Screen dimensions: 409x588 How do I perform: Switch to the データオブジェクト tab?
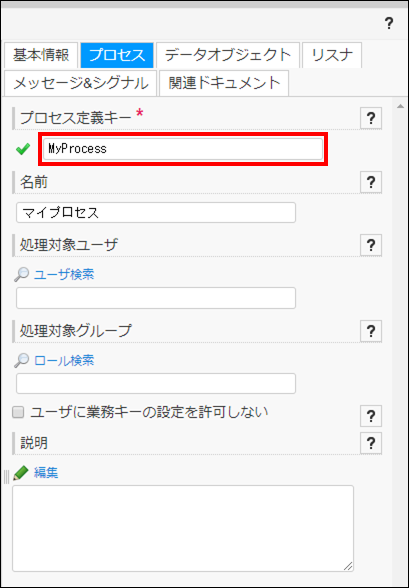(228, 55)
